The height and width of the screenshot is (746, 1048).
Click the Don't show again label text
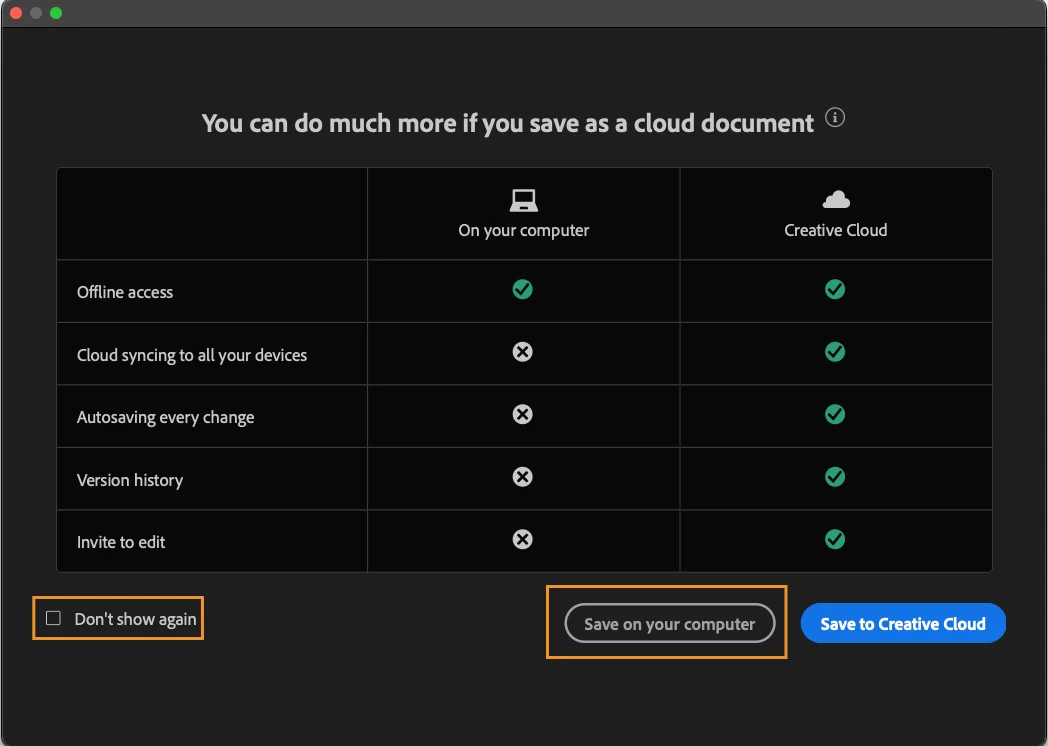click(136, 620)
